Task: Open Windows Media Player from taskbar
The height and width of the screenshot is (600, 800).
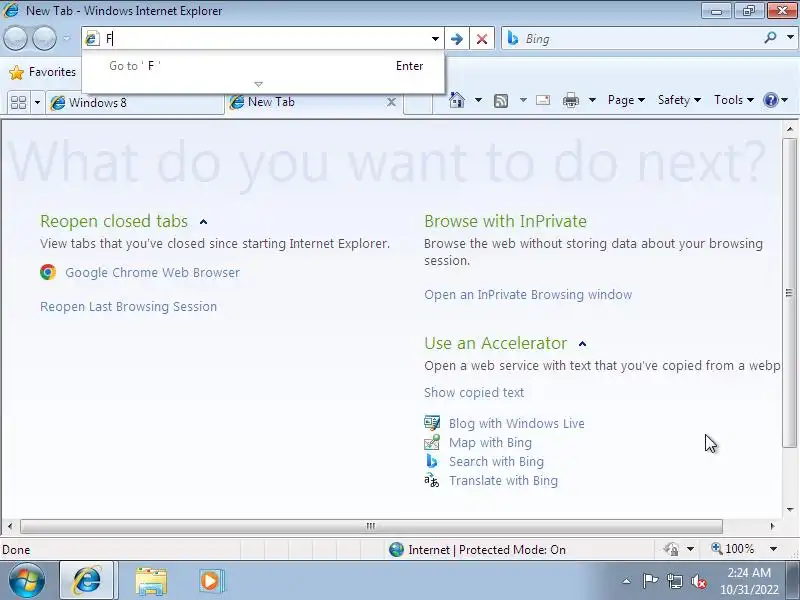Action: (x=211, y=581)
